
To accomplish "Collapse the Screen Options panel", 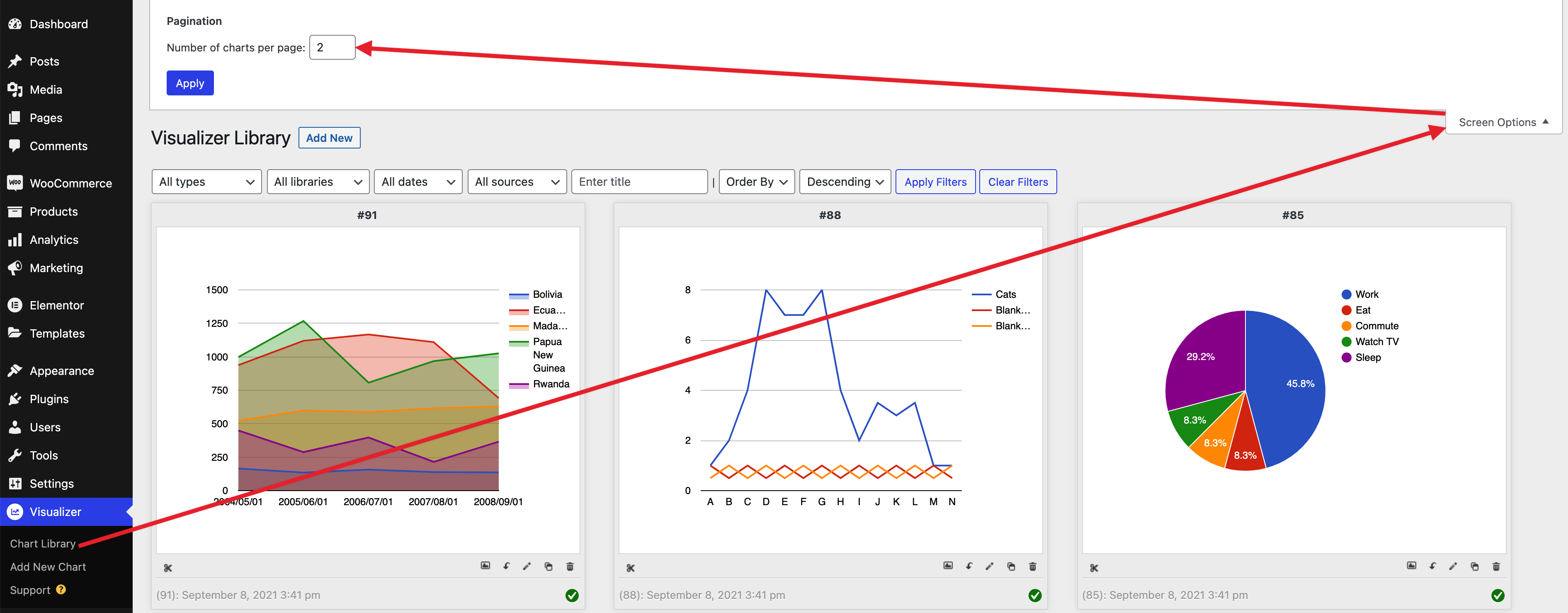I will click(x=1503, y=122).
